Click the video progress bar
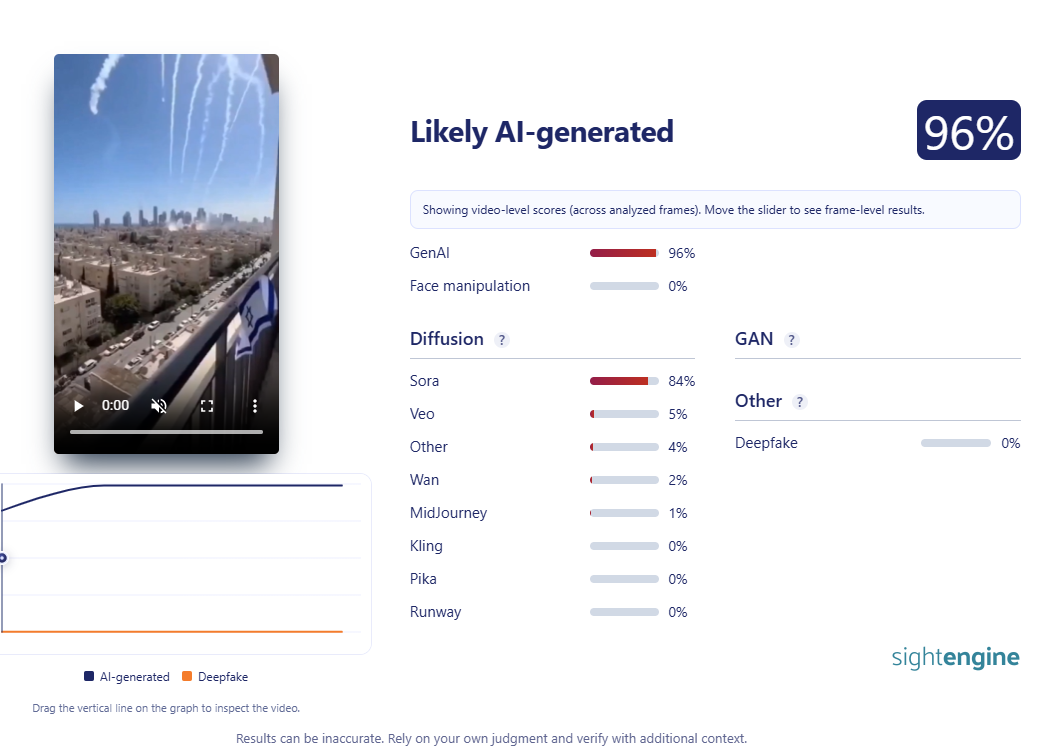 point(166,432)
